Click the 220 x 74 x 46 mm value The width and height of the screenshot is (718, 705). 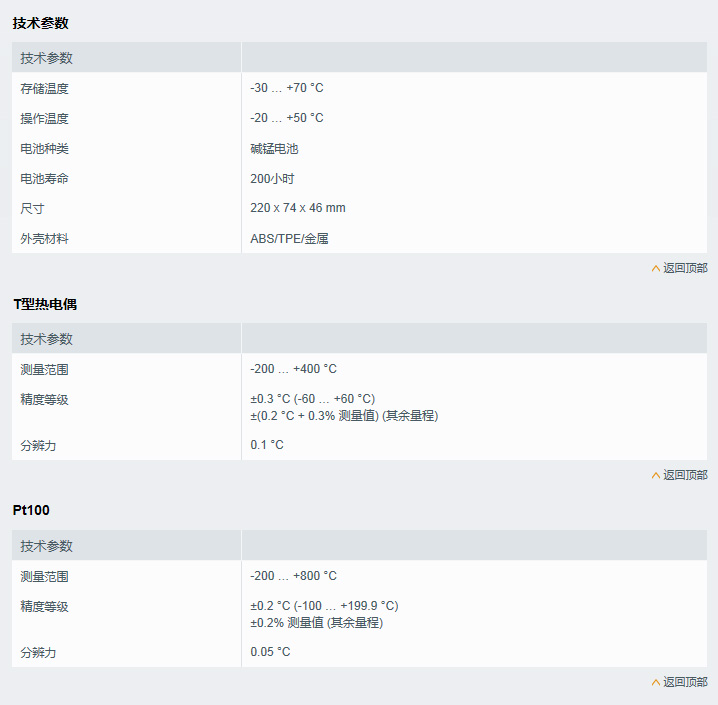pyautogui.click(x=298, y=208)
